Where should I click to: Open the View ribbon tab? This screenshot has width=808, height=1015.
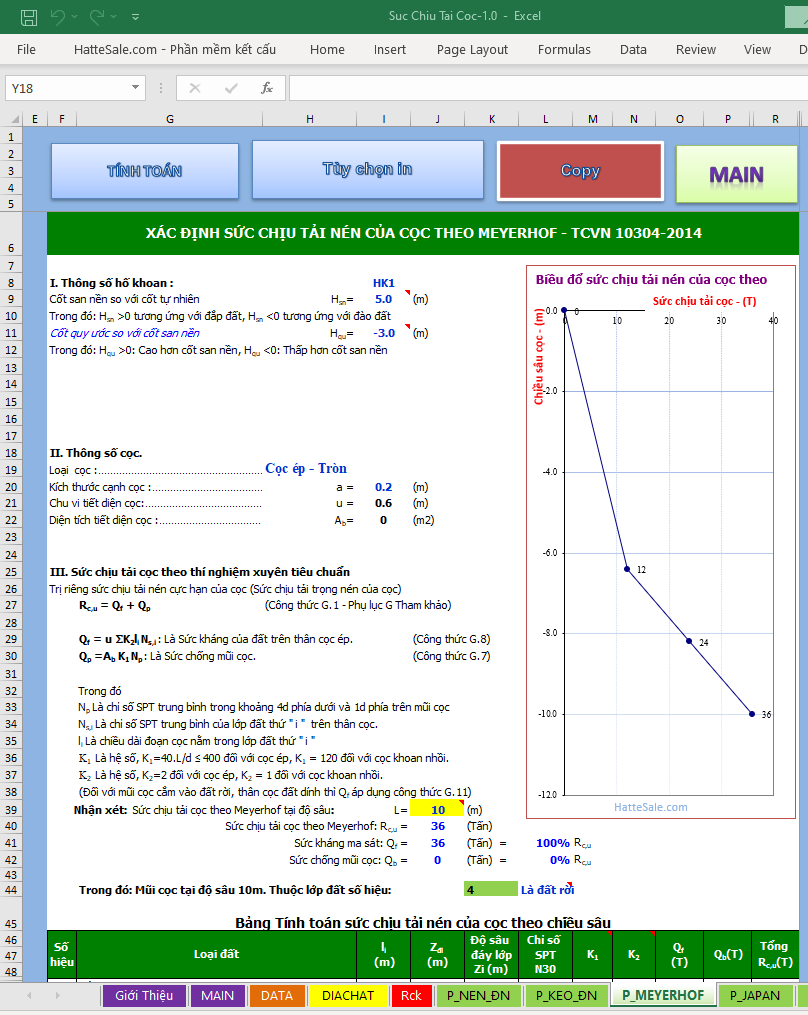click(x=757, y=50)
